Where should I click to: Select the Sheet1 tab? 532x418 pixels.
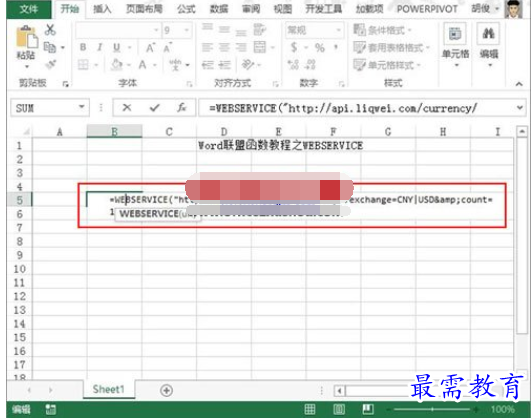pyautogui.click(x=109, y=389)
